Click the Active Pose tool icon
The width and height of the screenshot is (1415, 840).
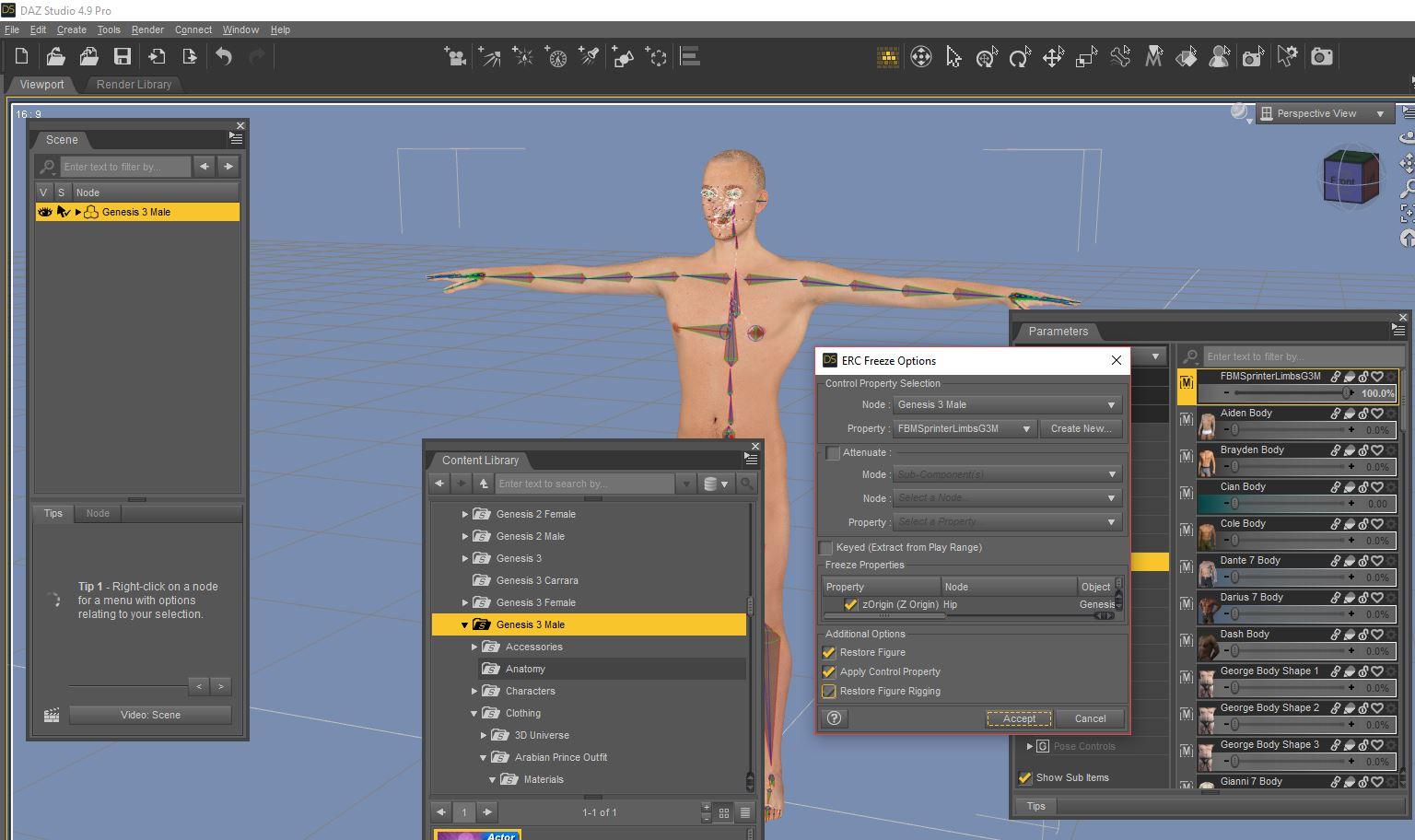(x=1120, y=57)
